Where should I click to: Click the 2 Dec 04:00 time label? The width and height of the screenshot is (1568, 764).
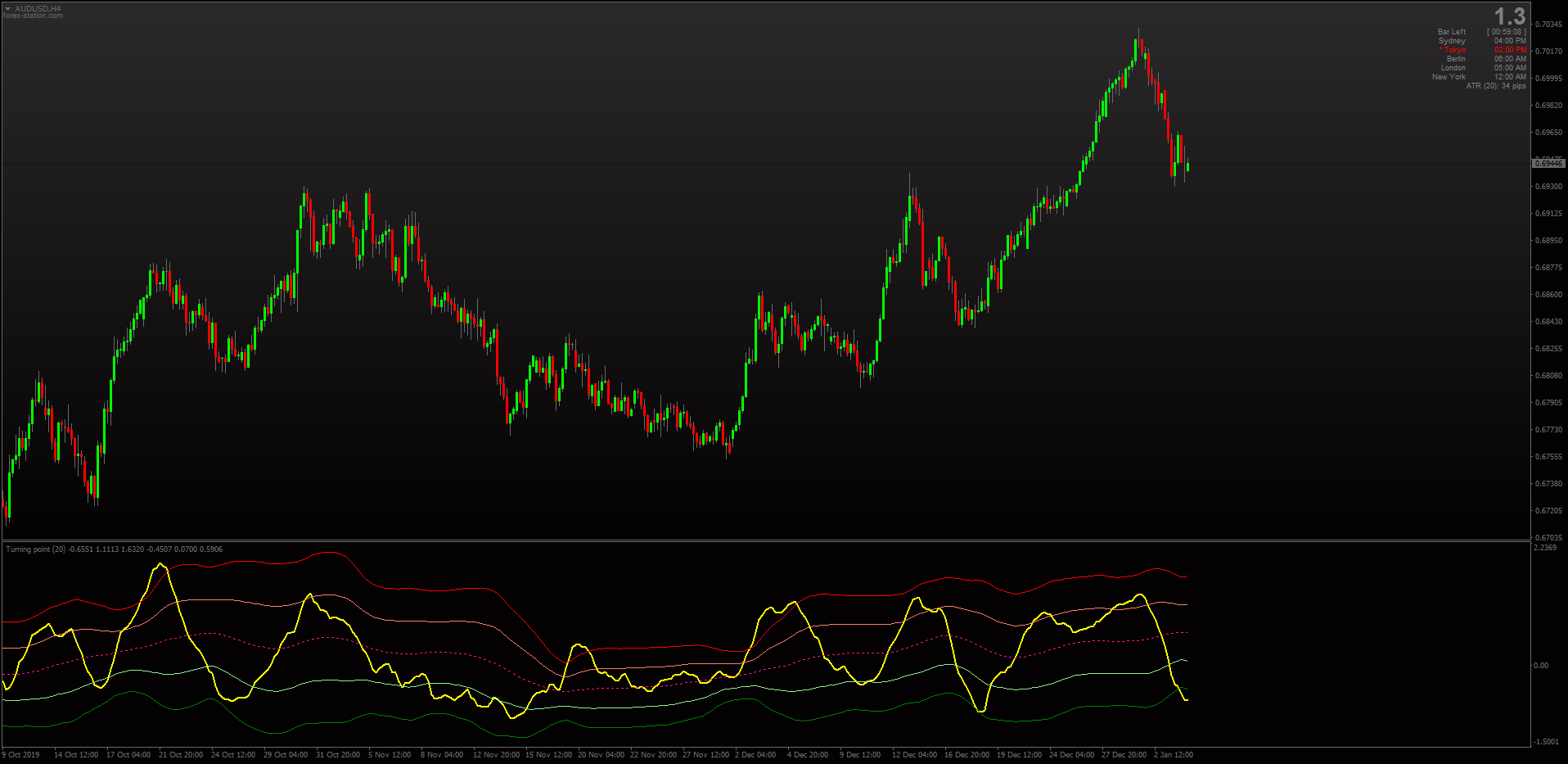(x=755, y=755)
